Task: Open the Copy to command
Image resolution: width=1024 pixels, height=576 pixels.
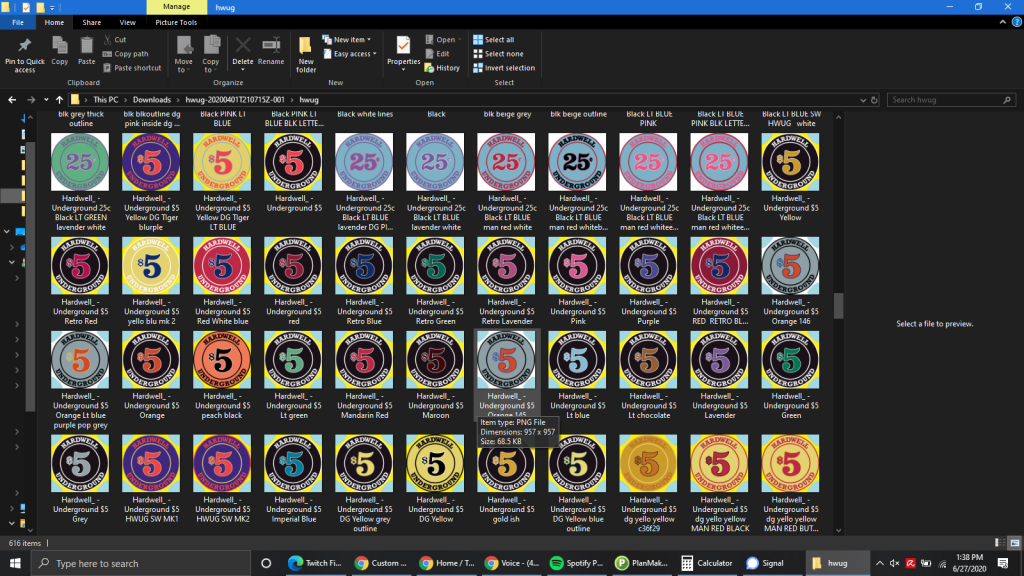Action: [211, 55]
